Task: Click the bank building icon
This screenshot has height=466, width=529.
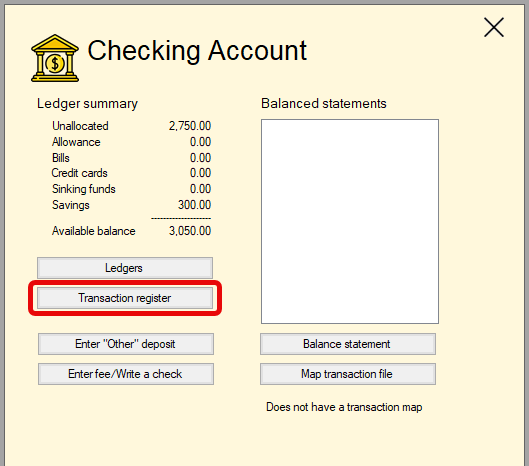Action: pyautogui.click(x=55, y=58)
